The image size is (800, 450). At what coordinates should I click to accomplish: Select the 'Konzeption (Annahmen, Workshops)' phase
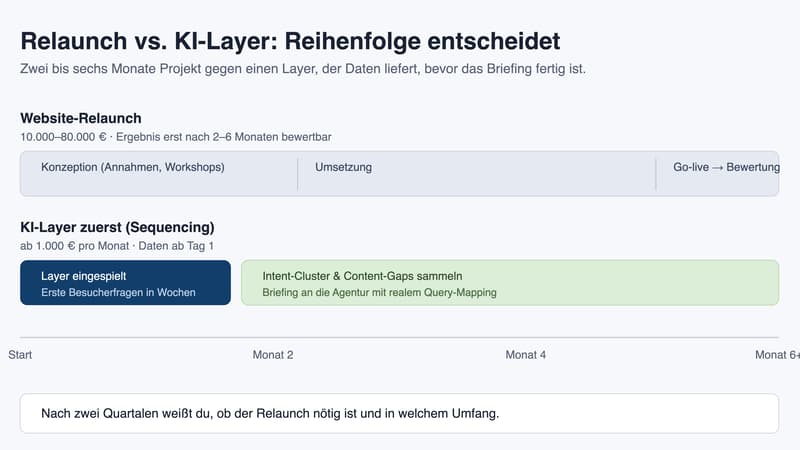point(159,173)
